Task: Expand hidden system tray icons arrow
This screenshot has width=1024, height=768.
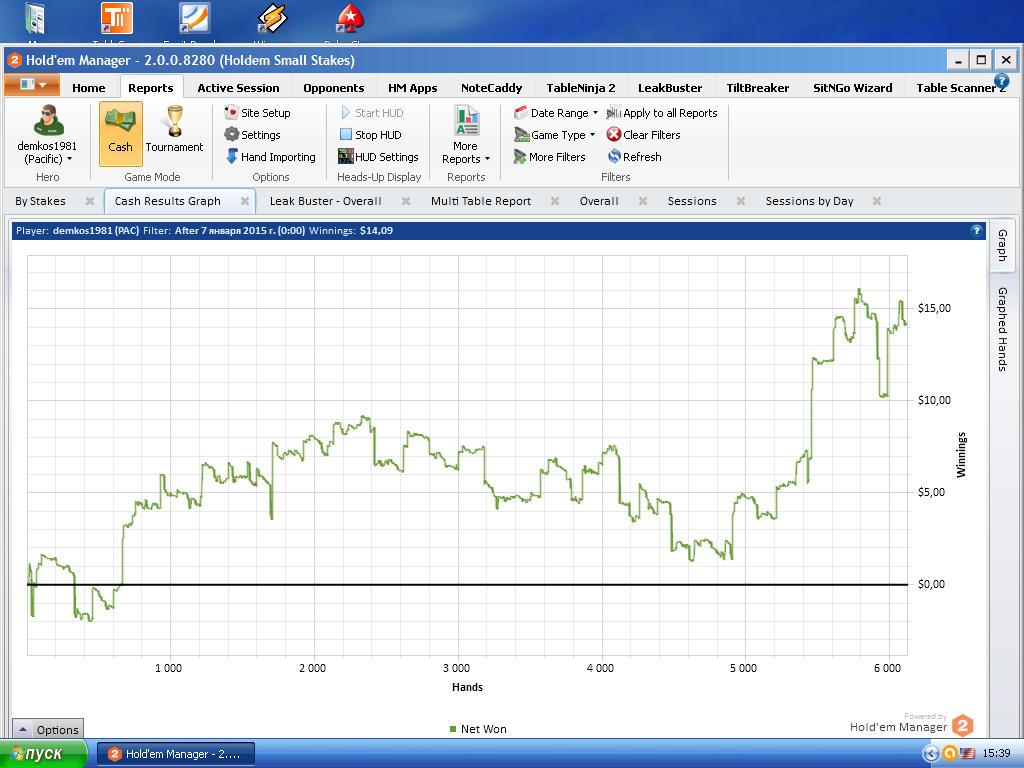Action: click(x=930, y=754)
